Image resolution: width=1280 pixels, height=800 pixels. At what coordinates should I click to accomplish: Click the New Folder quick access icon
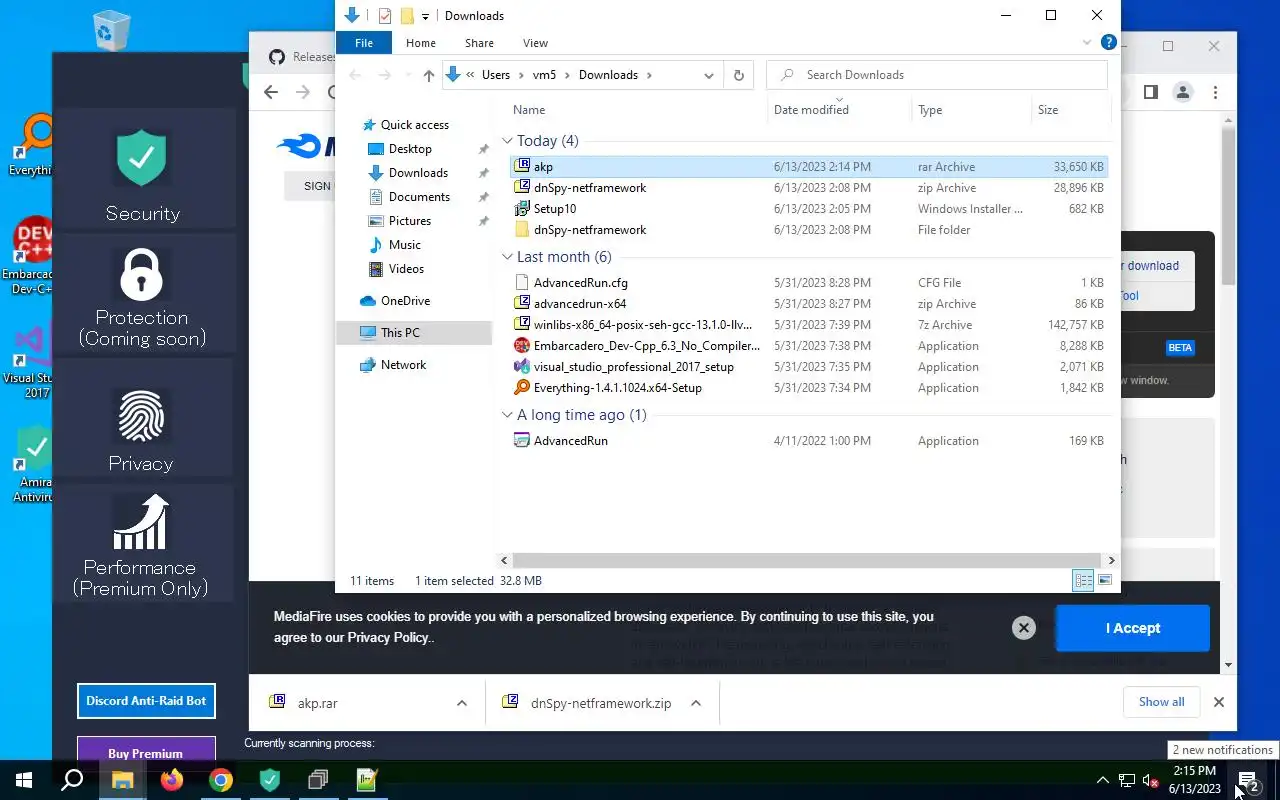pyautogui.click(x=407, y=16)
